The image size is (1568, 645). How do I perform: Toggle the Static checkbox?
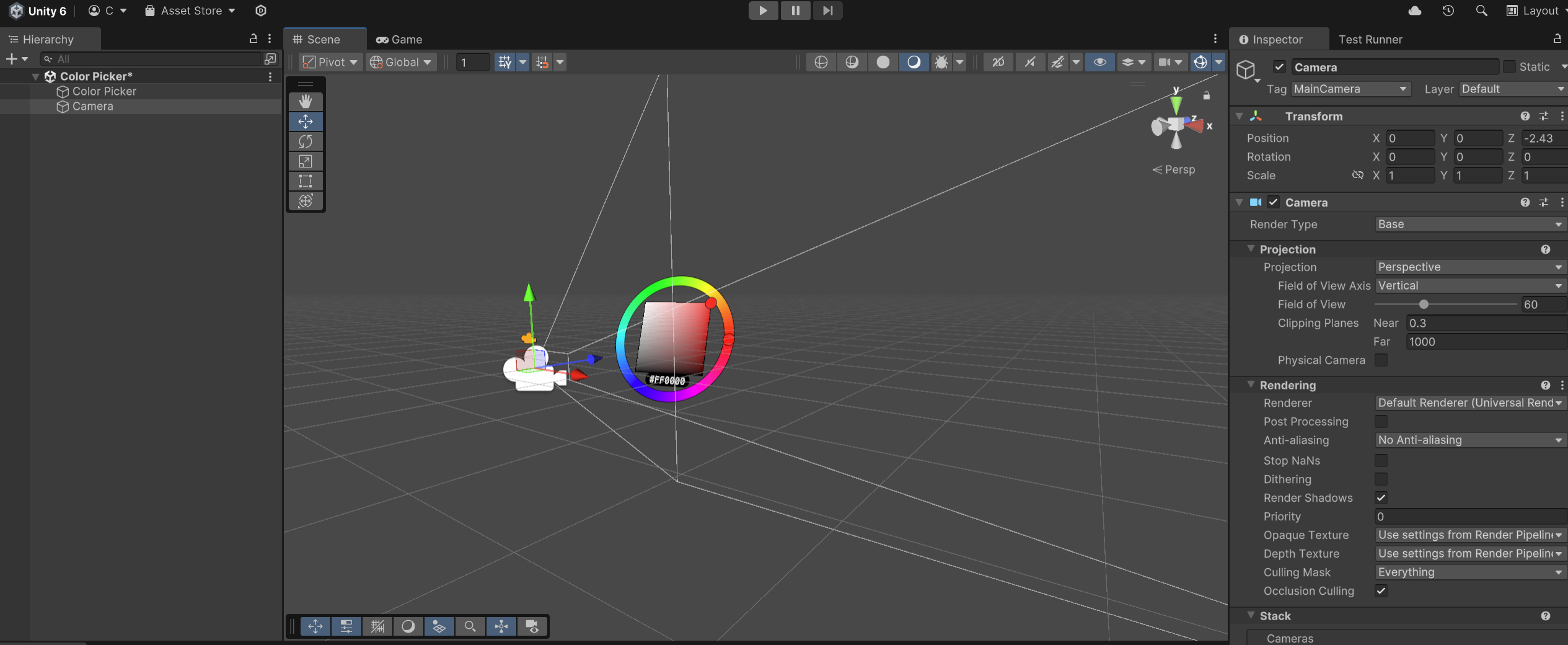pos(1509,67)
